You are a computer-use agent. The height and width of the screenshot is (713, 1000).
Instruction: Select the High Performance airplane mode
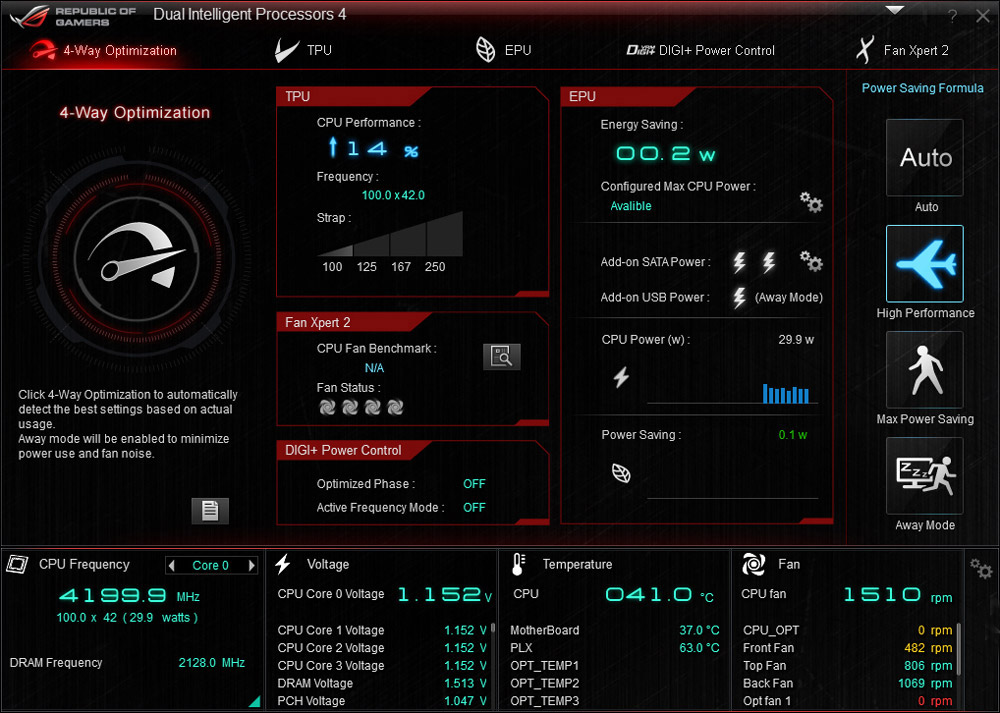coord(925,264)
